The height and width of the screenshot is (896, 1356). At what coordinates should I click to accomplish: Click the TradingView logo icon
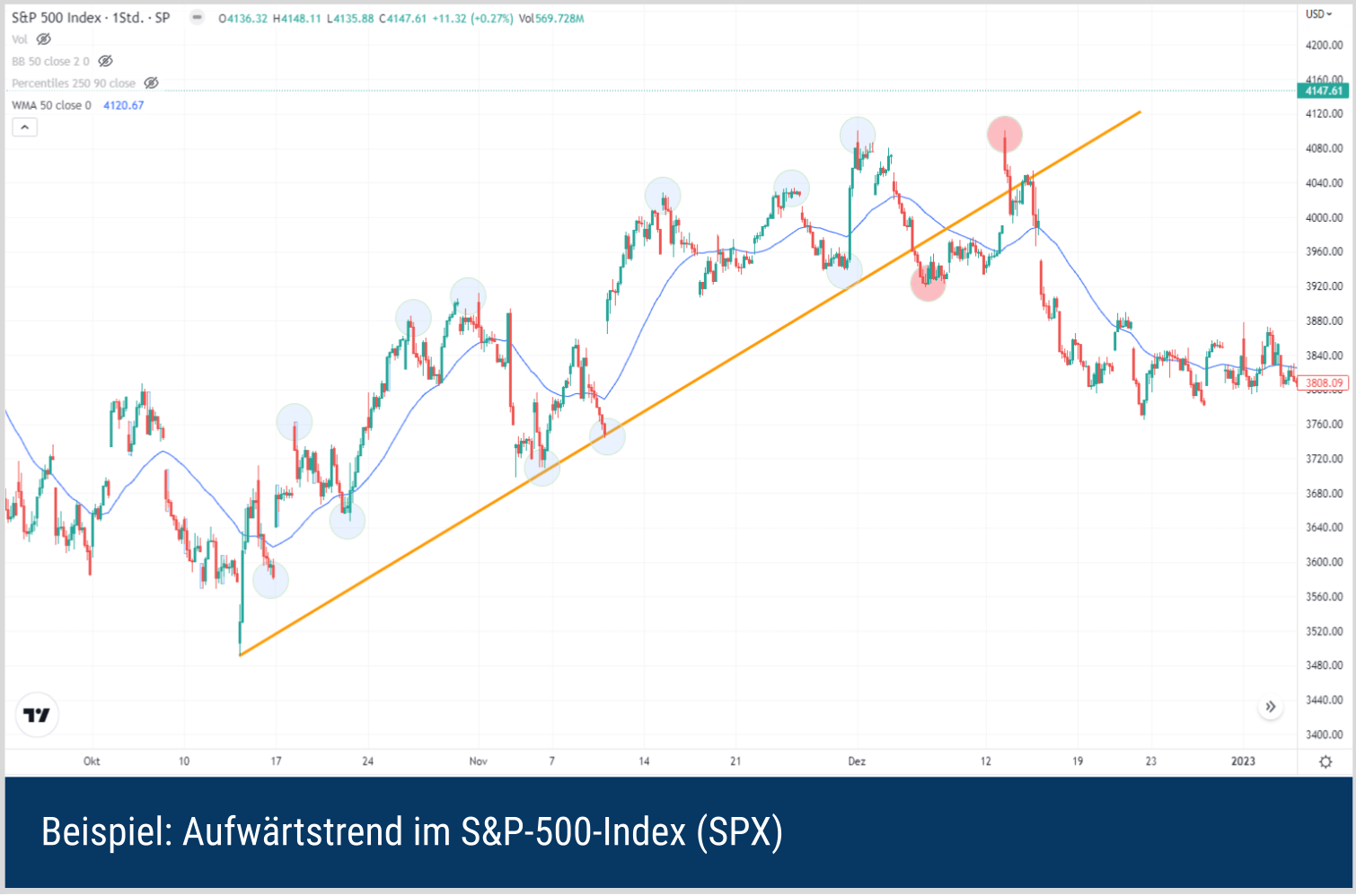coord(37,715)
